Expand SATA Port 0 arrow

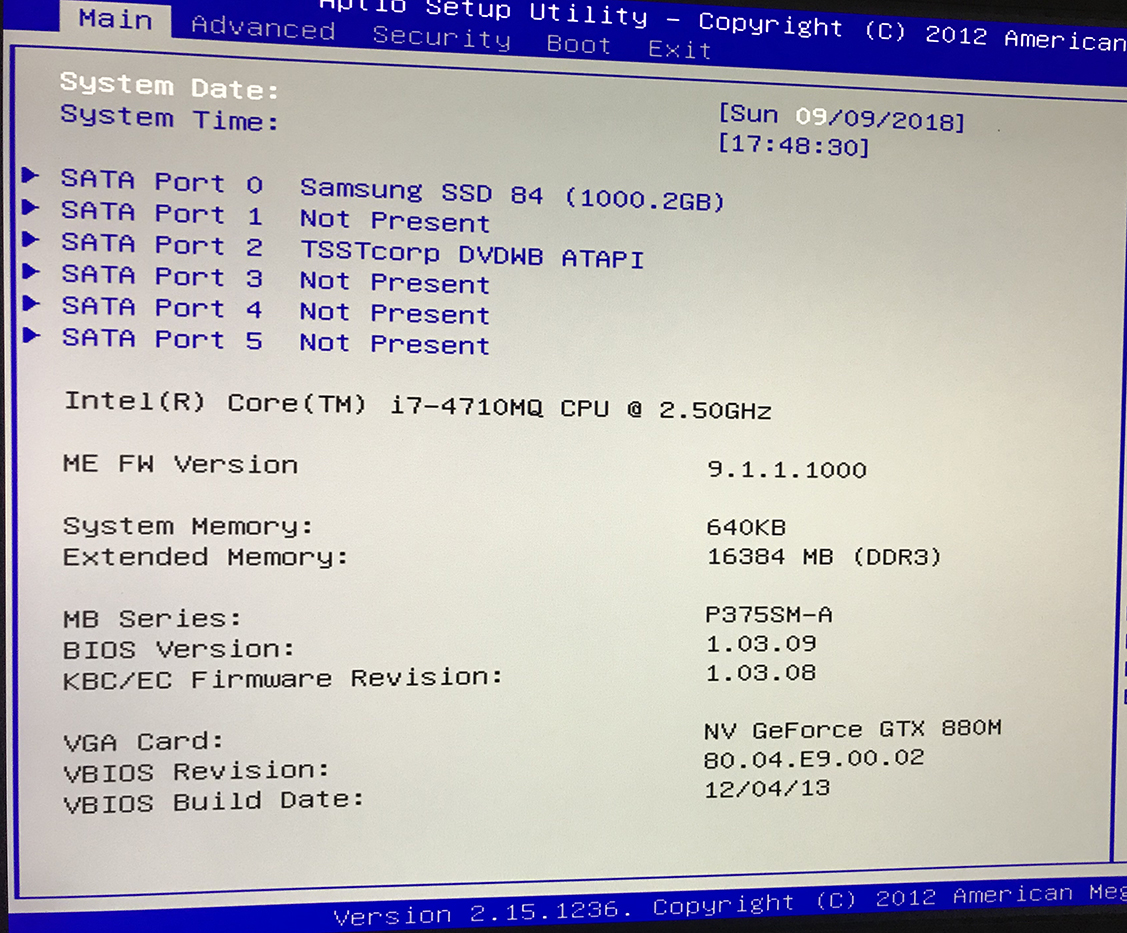pos(30,175)
